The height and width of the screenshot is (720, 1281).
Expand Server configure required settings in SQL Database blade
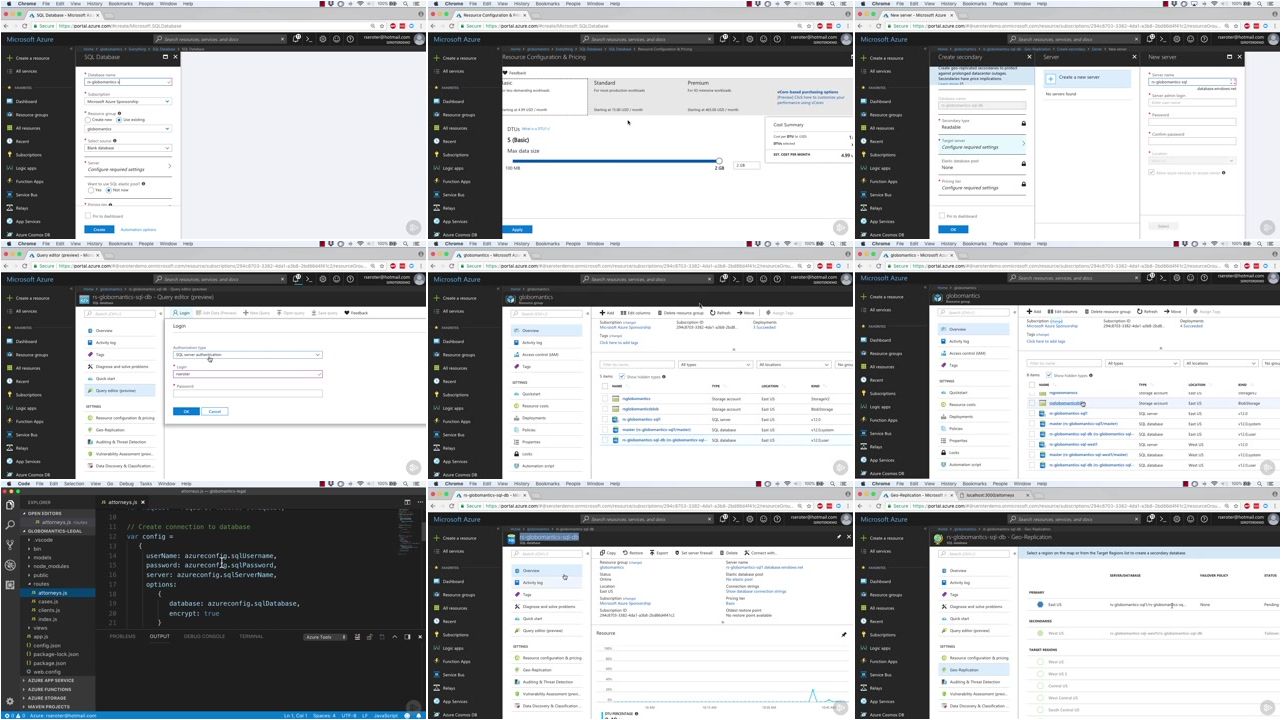coord(128,166)
